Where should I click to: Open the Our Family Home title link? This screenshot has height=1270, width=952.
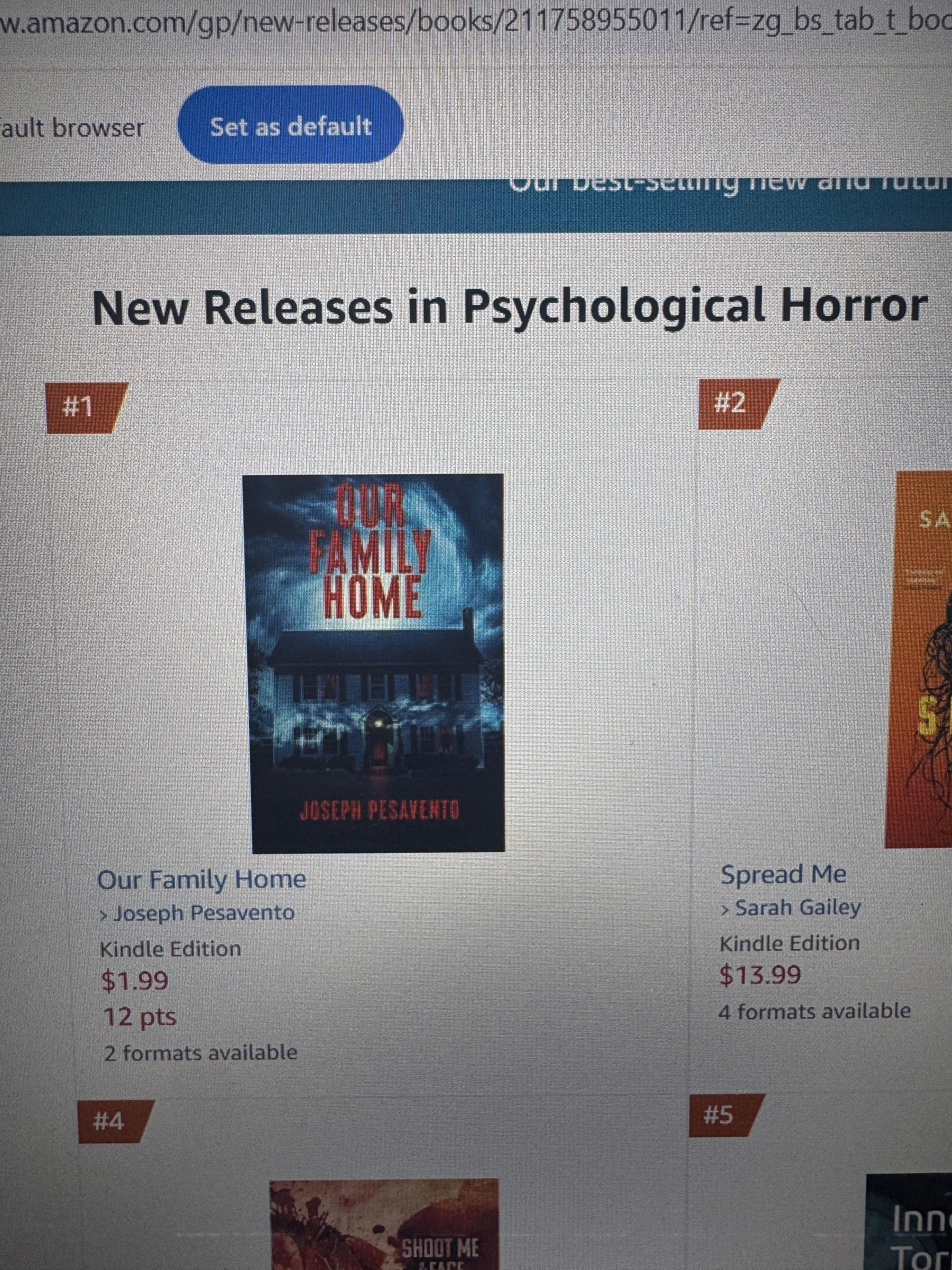201,879
